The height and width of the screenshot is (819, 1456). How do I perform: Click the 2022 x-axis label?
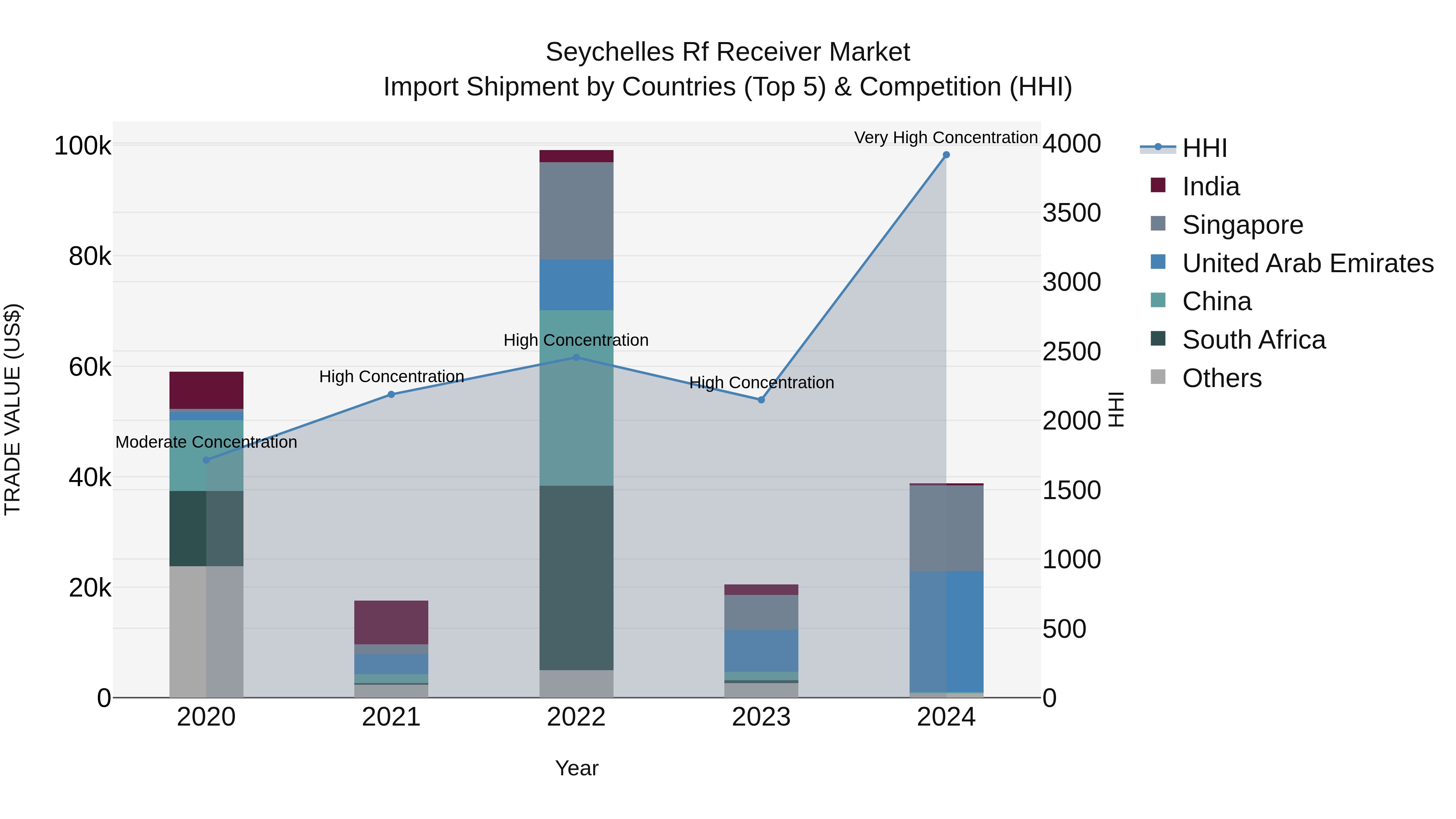point(576,717)
